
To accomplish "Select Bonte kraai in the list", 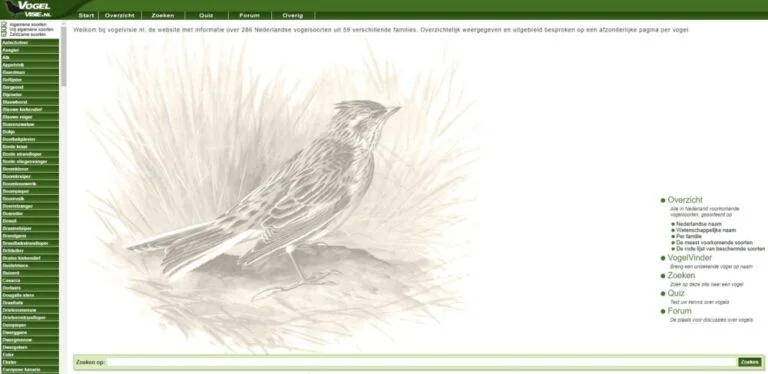I will pyautogui.click(x=29, y=146).
